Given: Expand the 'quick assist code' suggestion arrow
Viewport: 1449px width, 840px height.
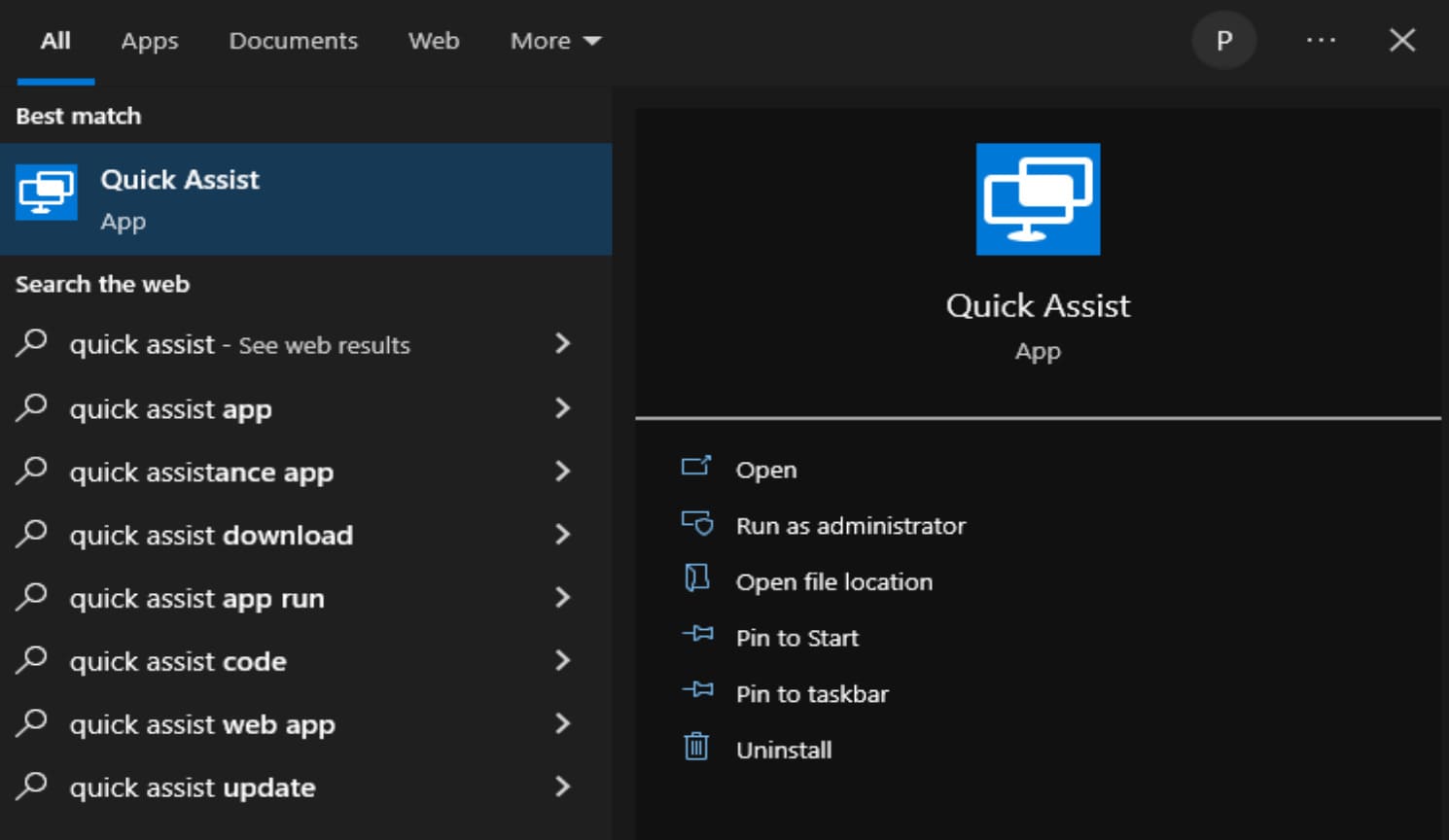Looking at the screenshot, I should (562, 660).
